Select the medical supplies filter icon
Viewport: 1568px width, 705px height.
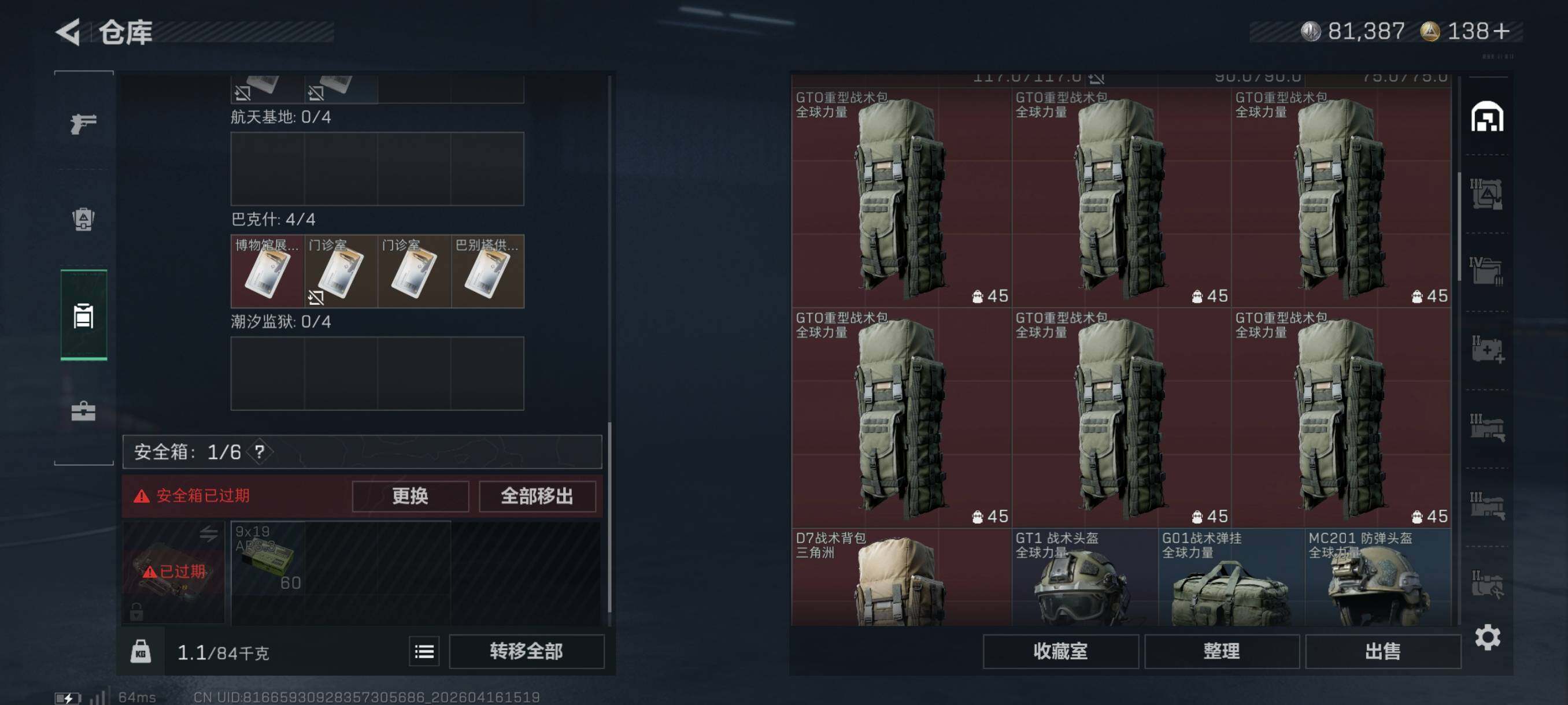[1487, 349]
